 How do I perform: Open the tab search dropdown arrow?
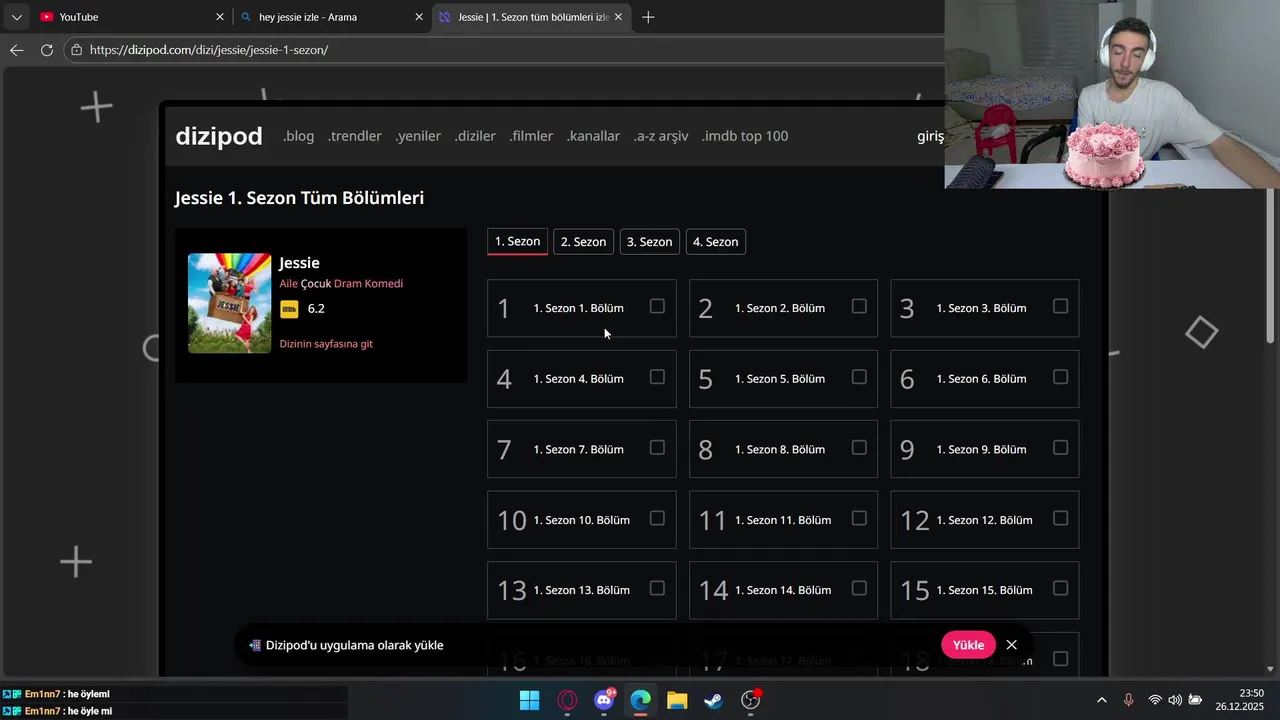point(16,17)
